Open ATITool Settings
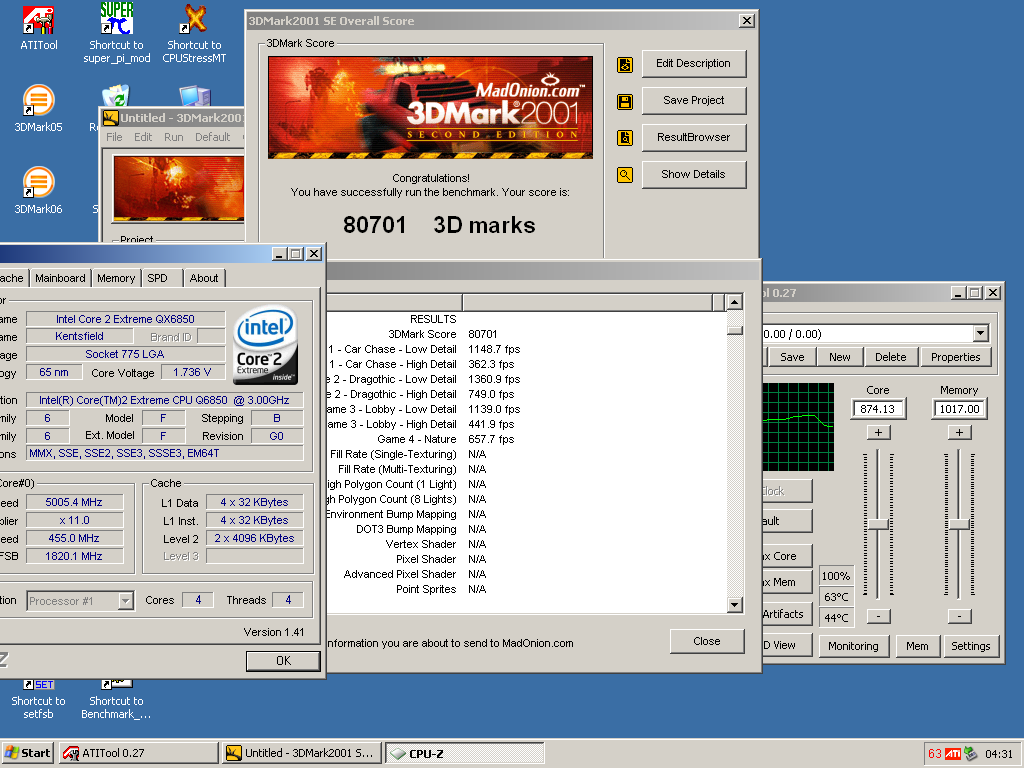1024x768 pixels. click(970, 646)
